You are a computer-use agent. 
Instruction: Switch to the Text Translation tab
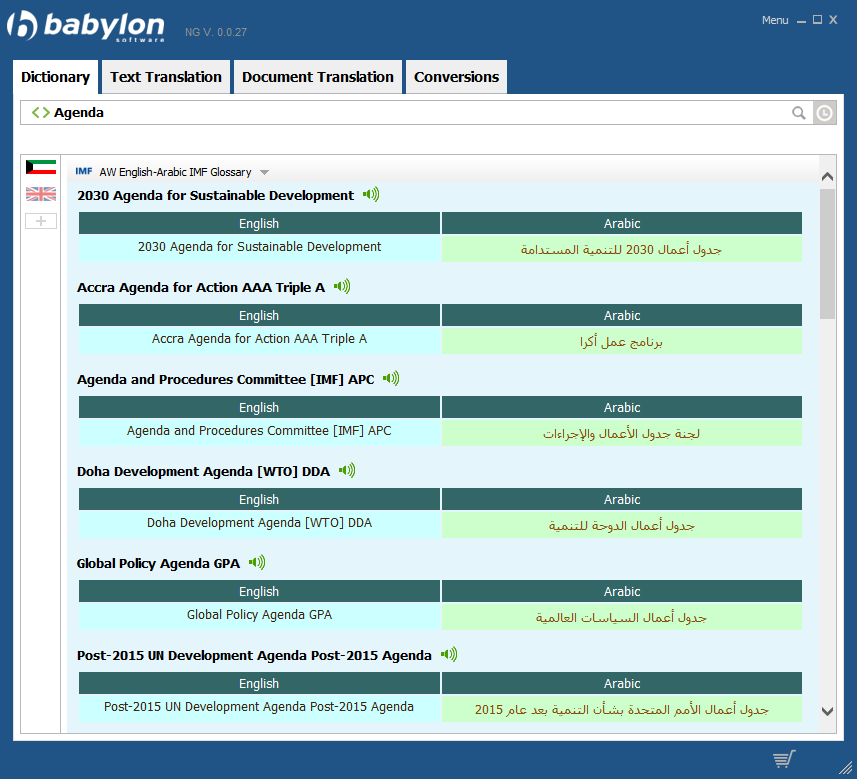pyautogui.click(x=166, y=77)
